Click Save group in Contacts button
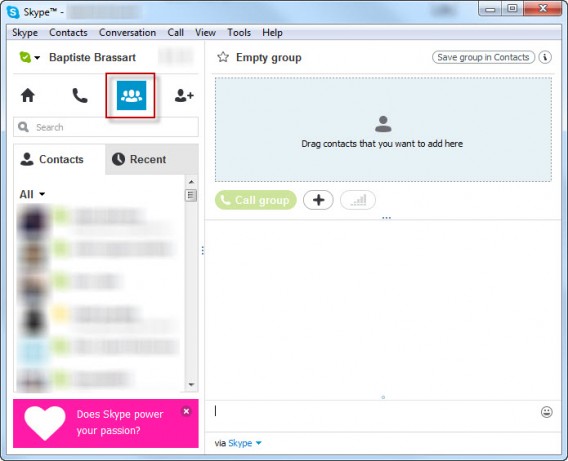The width and height of the screenshot is (568, 461). pos(483,57)
